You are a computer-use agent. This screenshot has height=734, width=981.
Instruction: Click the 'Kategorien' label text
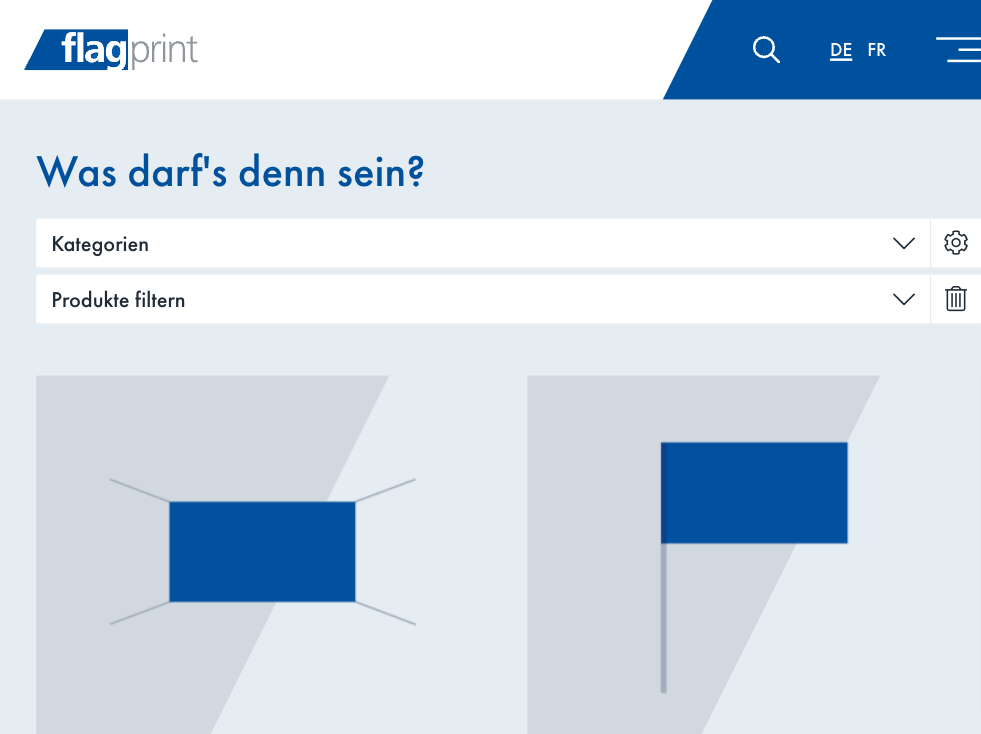(100, 244)
